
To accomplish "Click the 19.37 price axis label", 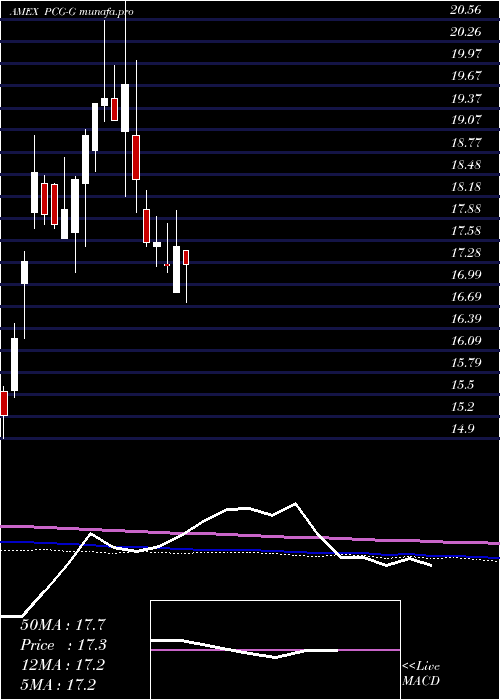I will click(466, 98).
